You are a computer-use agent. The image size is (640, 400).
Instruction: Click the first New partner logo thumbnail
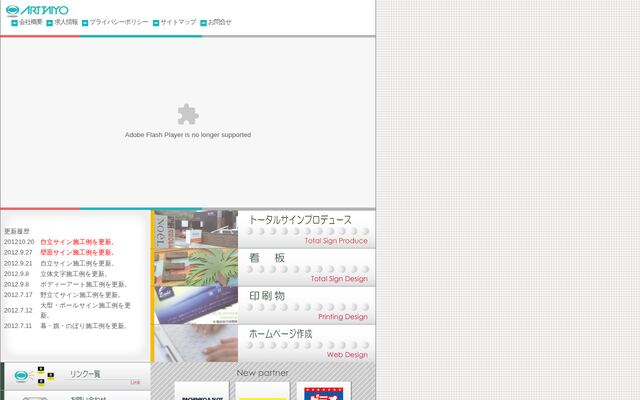pyautogui.click(x=202, y=391)
